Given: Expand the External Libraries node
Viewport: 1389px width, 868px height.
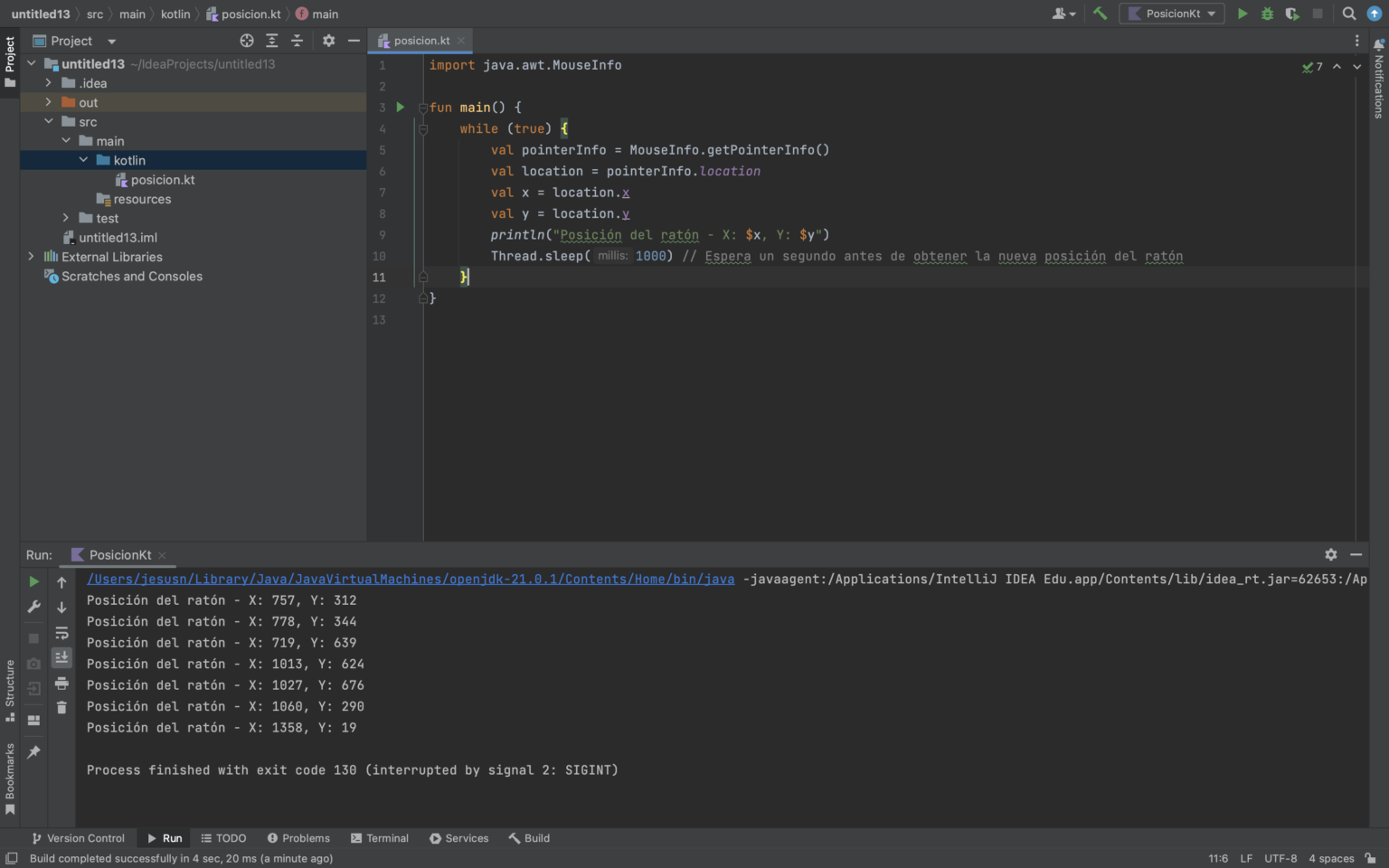Looking at the screenshot, I should [x=32, y=257].
